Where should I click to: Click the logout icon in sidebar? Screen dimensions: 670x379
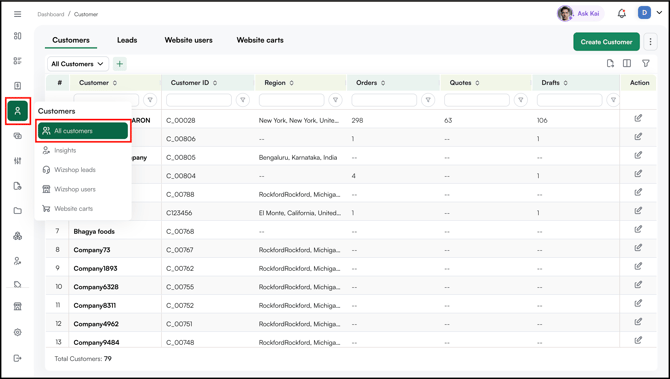pyautogui.click(x=18, y=358)
